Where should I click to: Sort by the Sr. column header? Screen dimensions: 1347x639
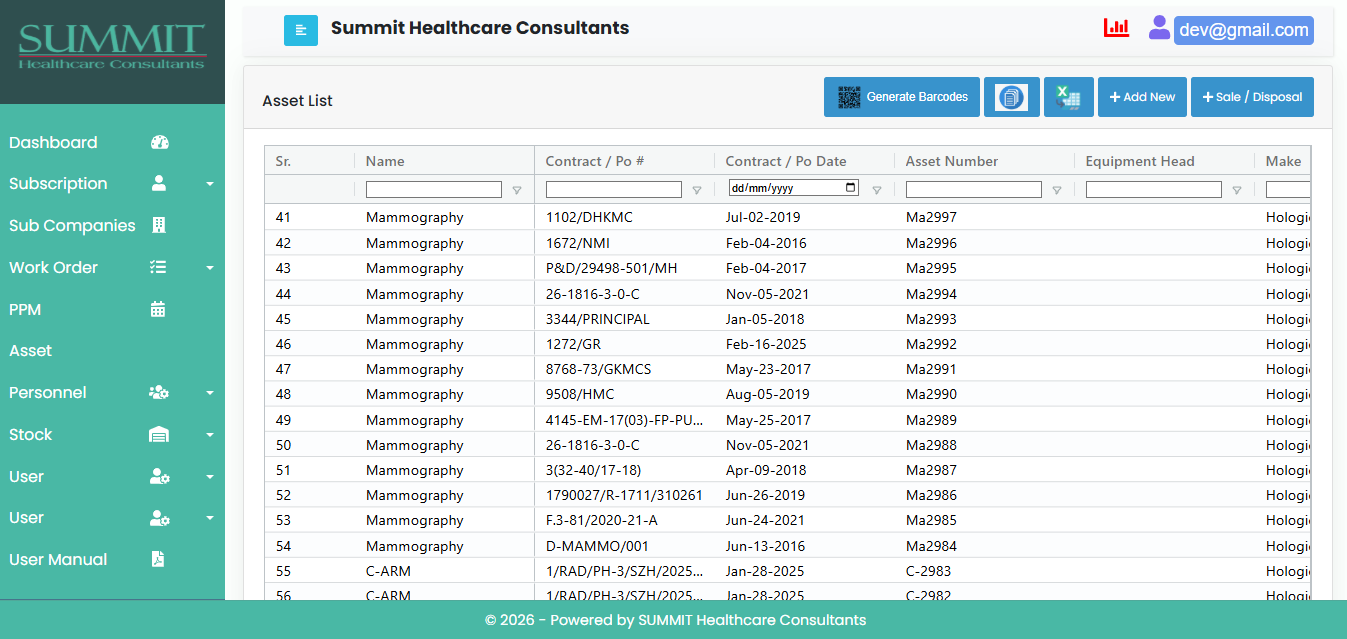[283, 161]
